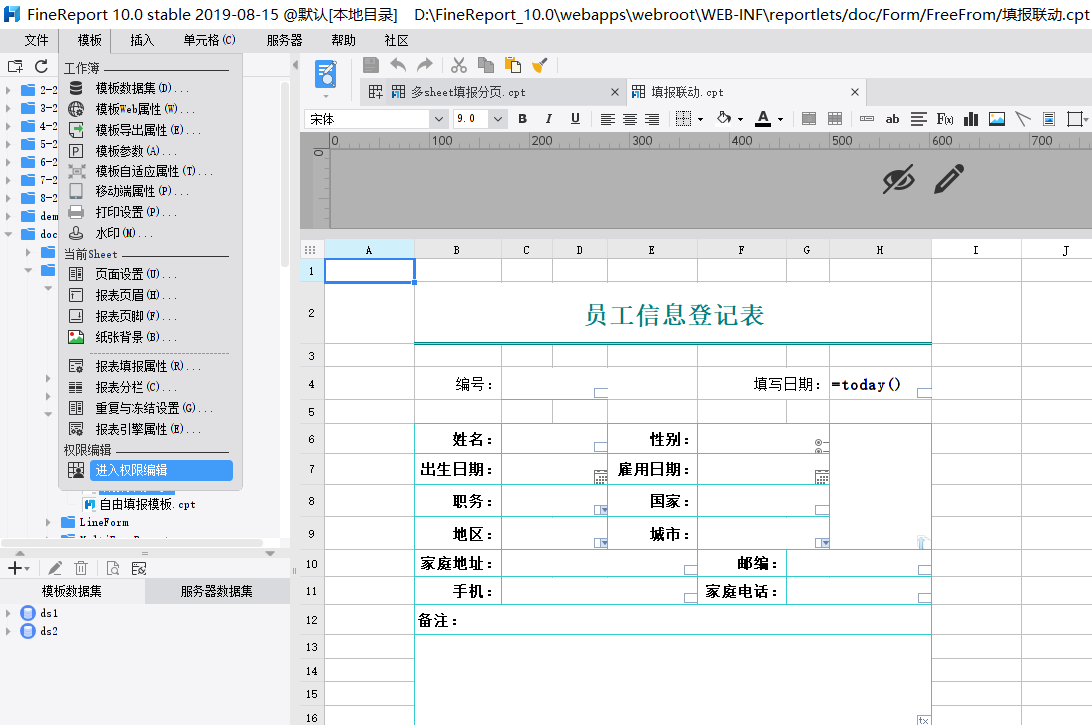Close the 填报联动.cpt tab
Viewport: 1092px width, 725px height.
(855, 92)
